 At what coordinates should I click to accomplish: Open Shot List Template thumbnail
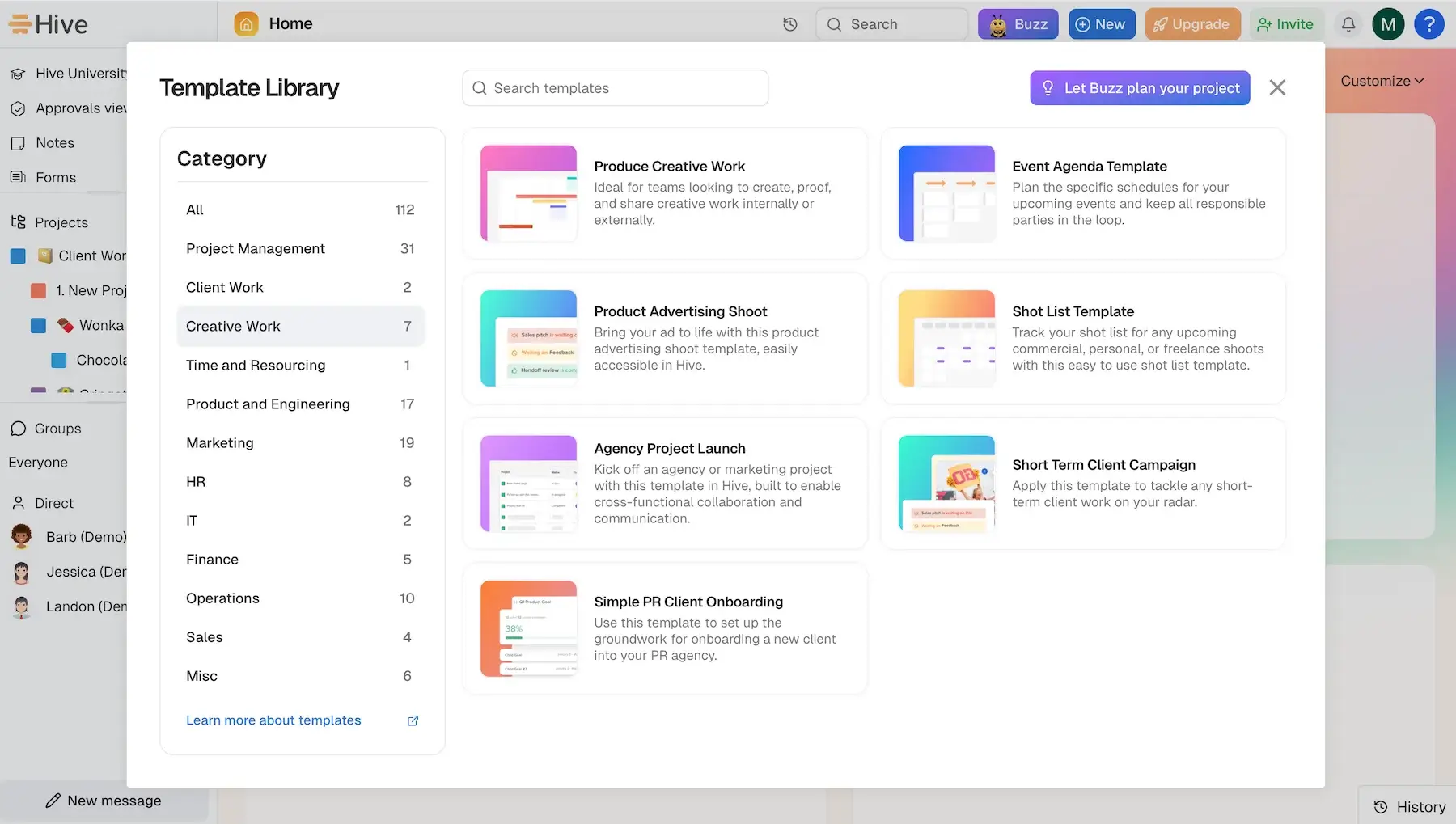pos(946,338)
